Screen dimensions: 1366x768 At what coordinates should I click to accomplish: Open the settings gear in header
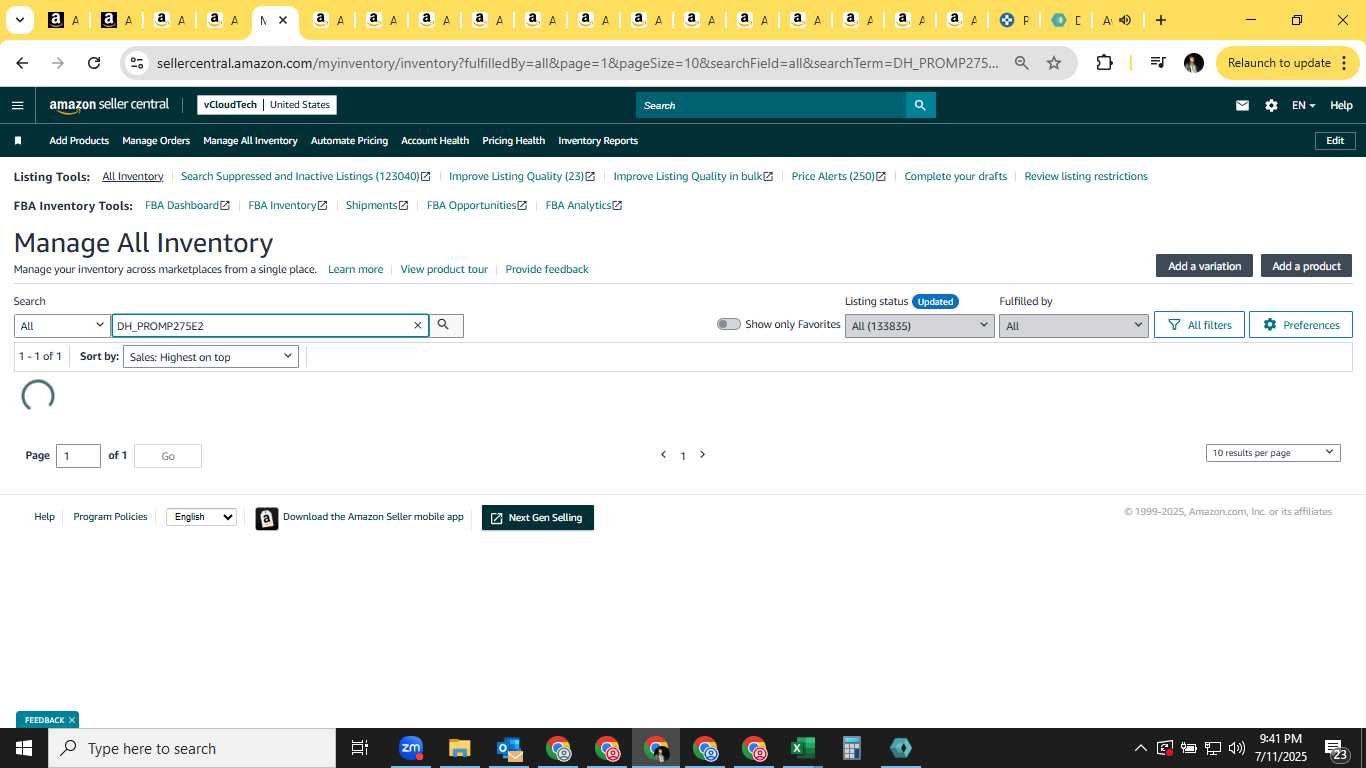pyautogui.click(x=1271, y=105)
